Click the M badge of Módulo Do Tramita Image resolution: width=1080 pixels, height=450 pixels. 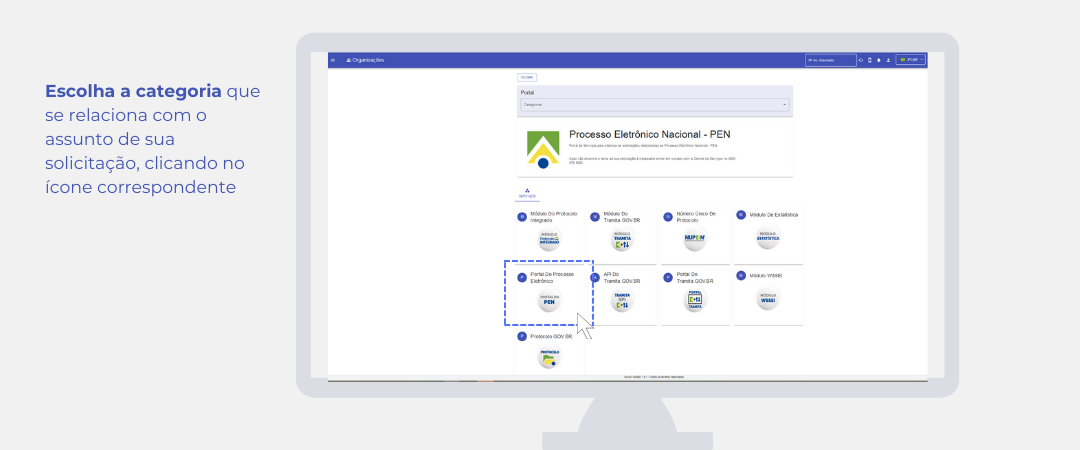tap(595, 216)
